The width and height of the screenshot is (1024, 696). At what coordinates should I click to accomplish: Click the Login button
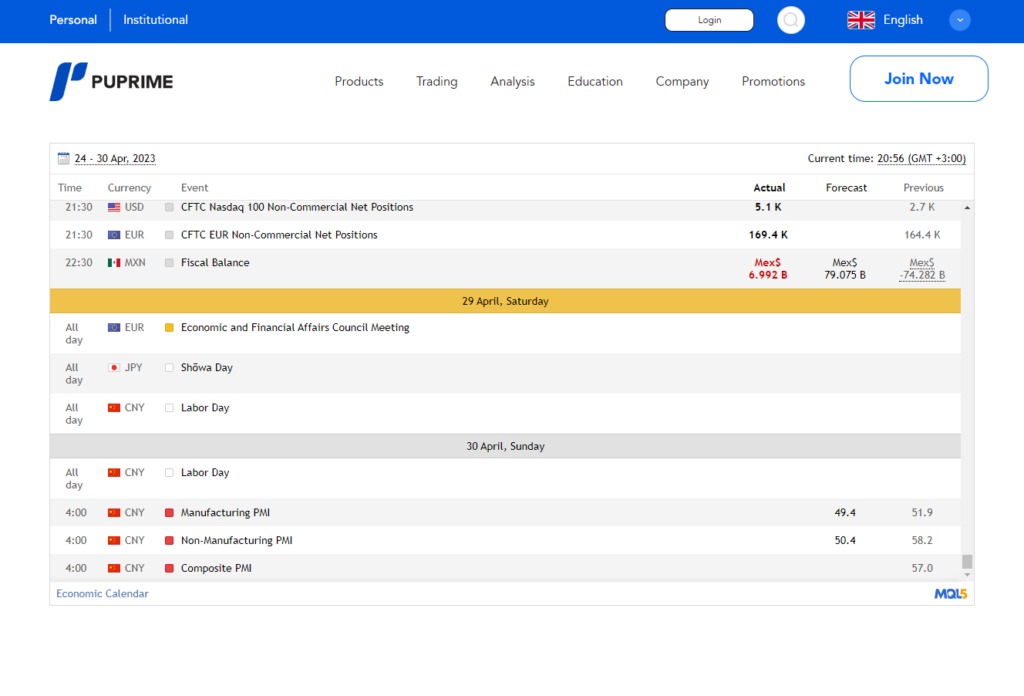[x=709, y=20]
